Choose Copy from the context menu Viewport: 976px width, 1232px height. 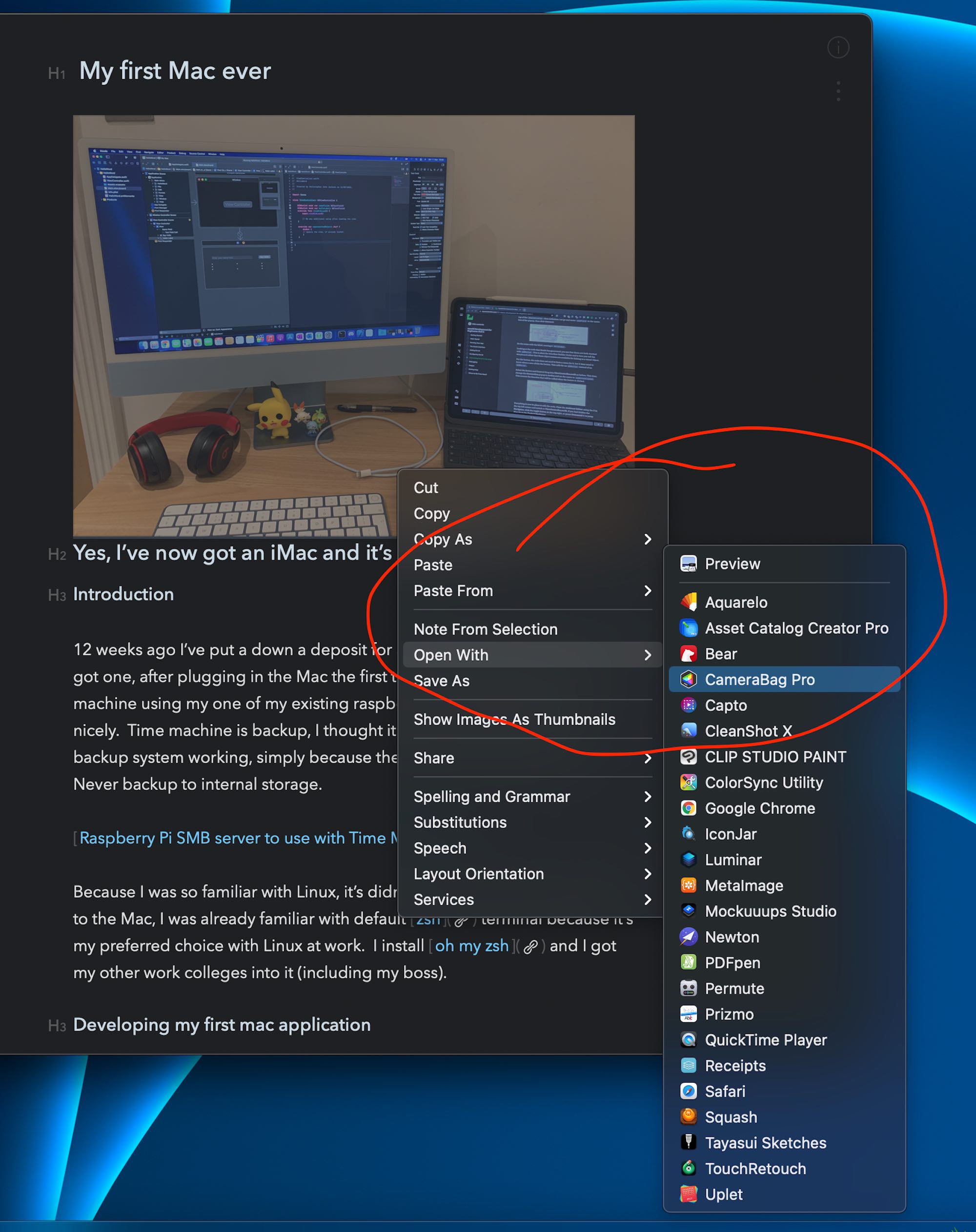(x=532, y=513)
